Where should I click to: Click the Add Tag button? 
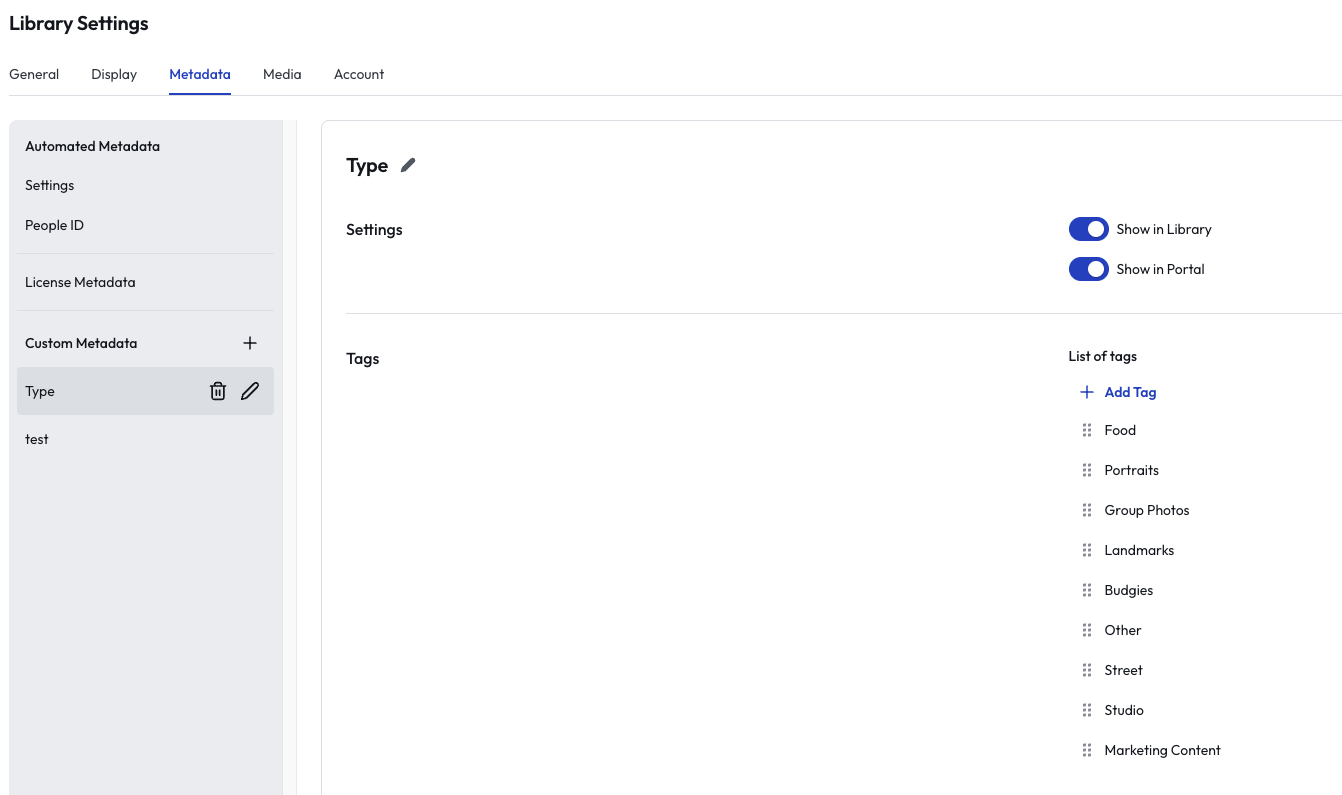pyautogui.click(x=1118, y=392)
